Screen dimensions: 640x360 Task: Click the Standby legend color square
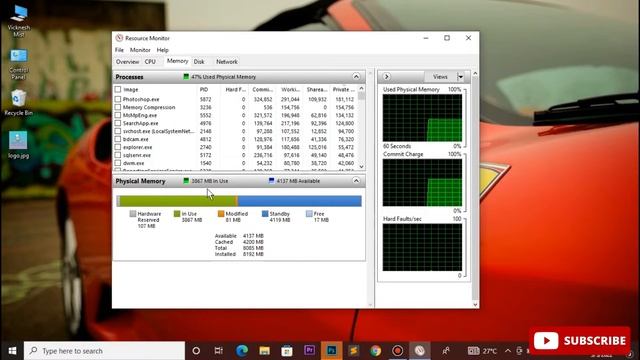point(265,214)
